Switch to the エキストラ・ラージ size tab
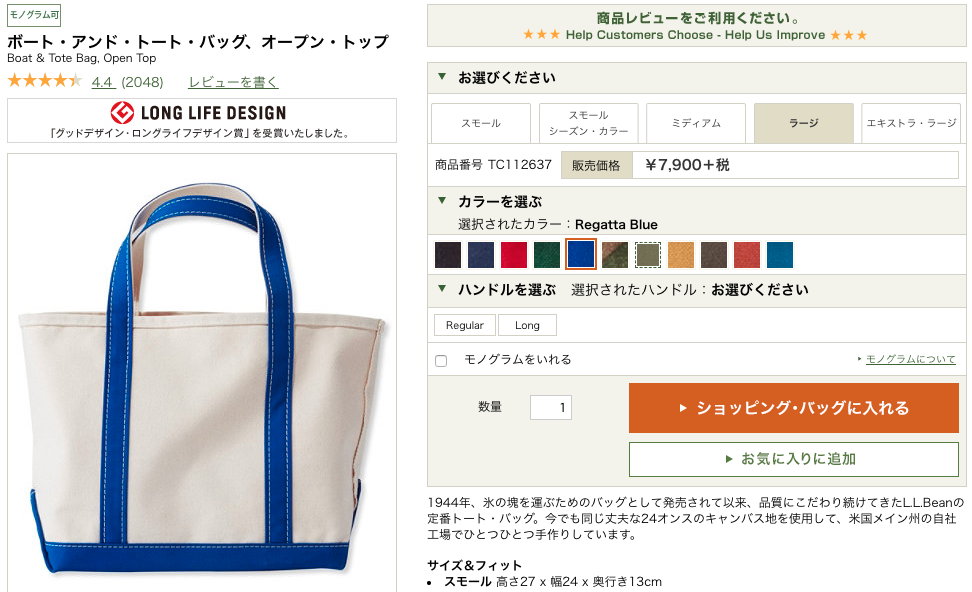 [x=911, y=123]
